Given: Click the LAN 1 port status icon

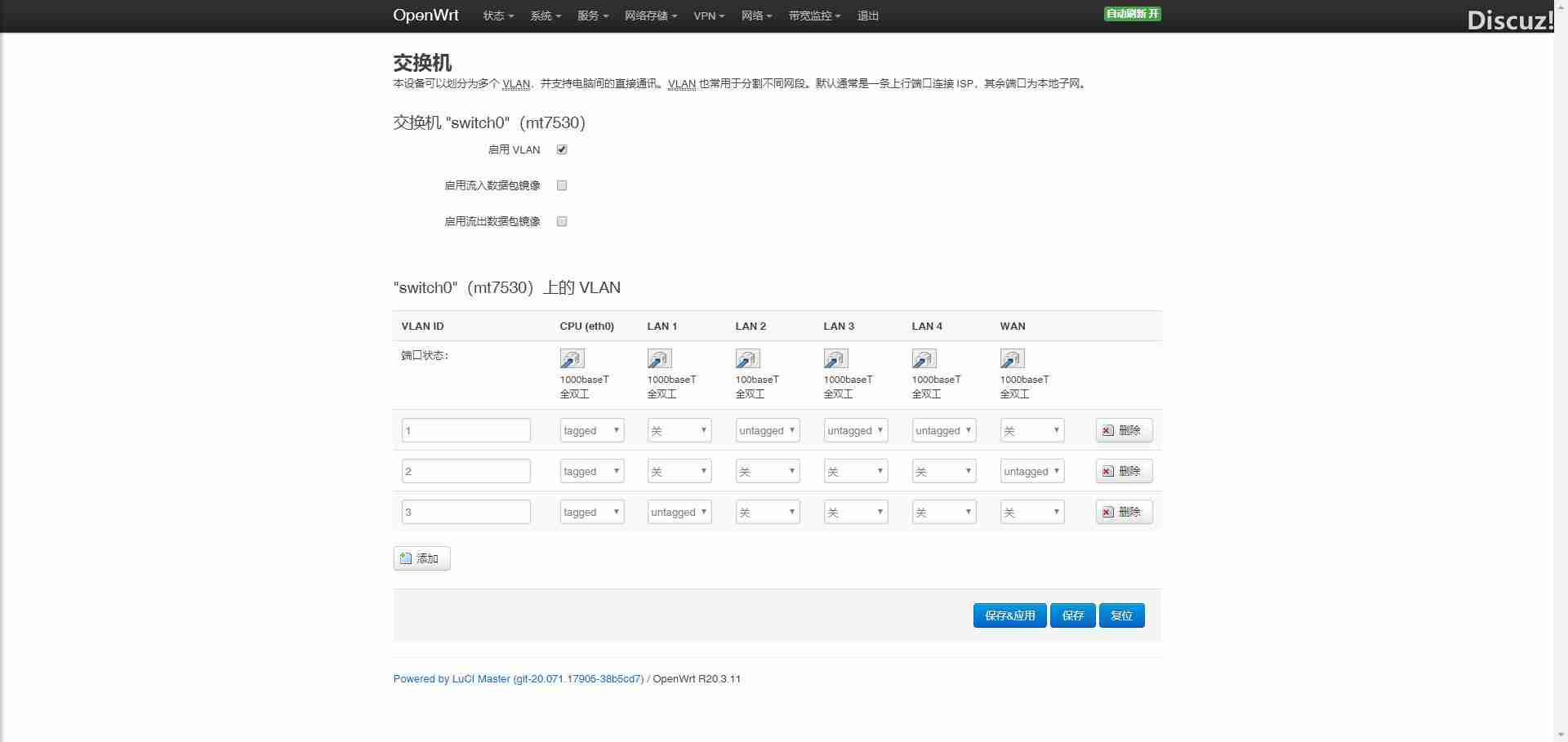Looking at the screenshot, I should [x=659, y=359].
